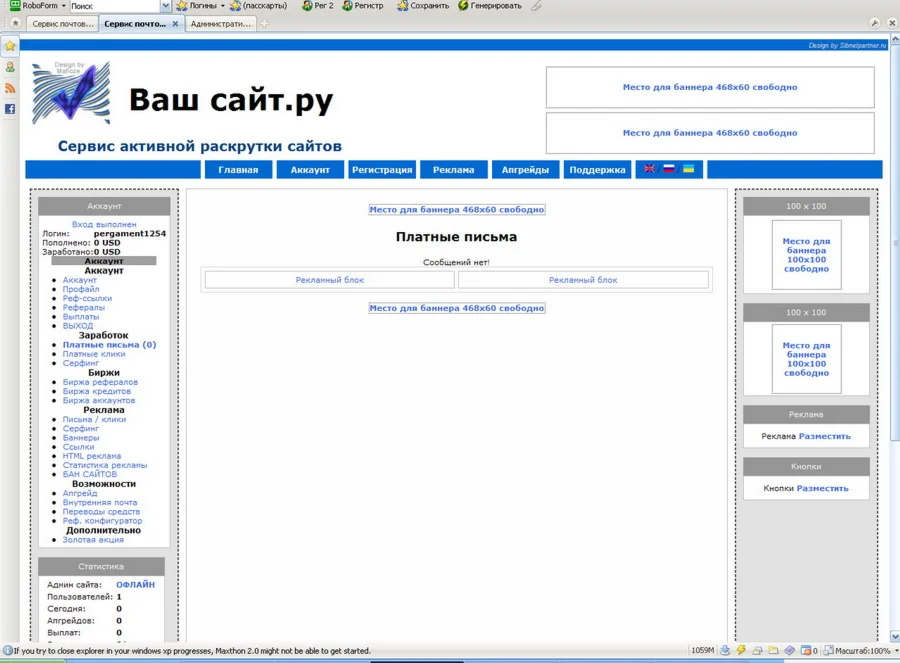Open the Апгрейды navigation menu item

(525, 170)
